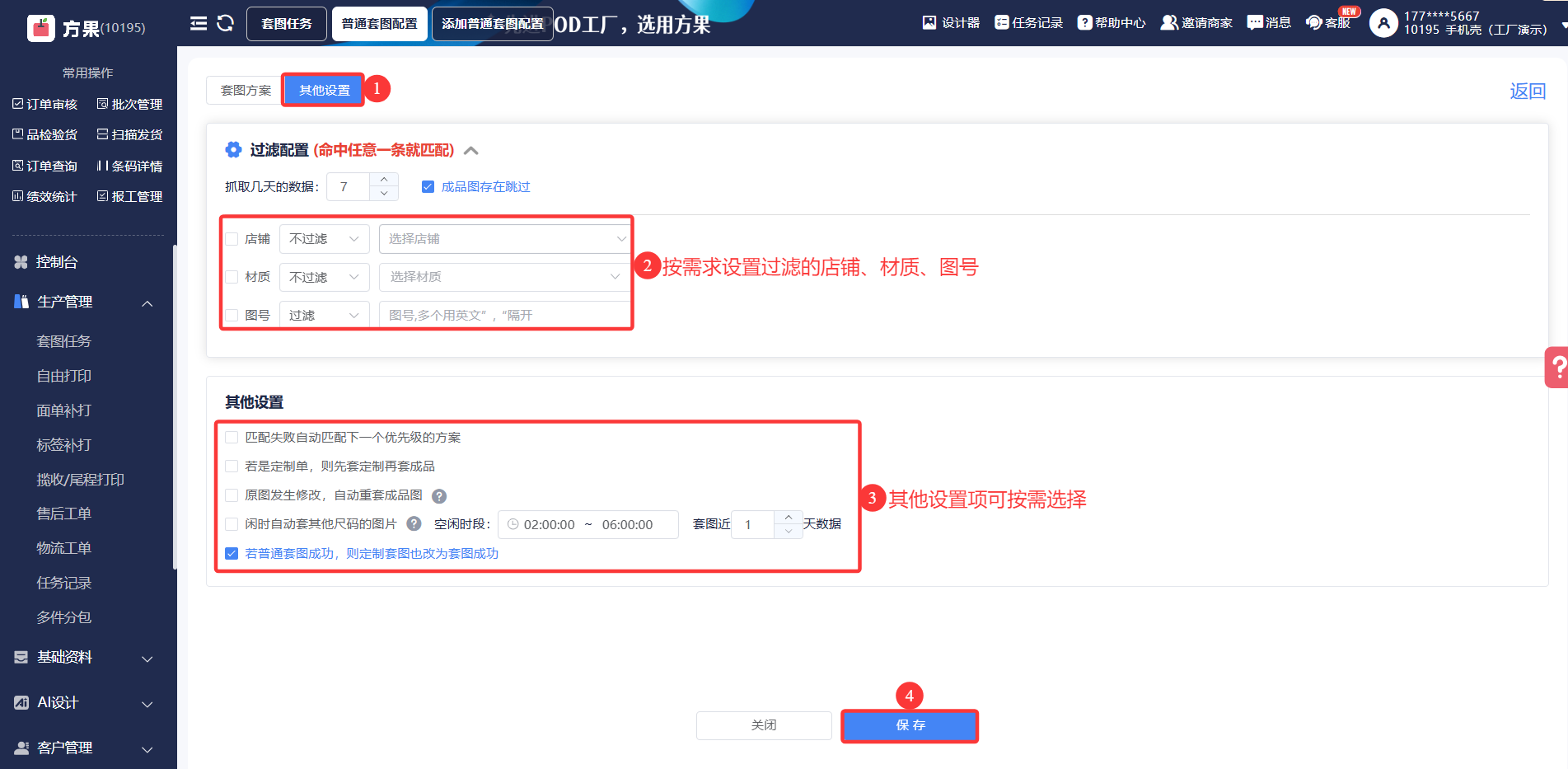Switch to 普通套图配置 page tab
The width and height of the screenshot is (1568, 769).
pyautogui.click(x=380, y=24)
